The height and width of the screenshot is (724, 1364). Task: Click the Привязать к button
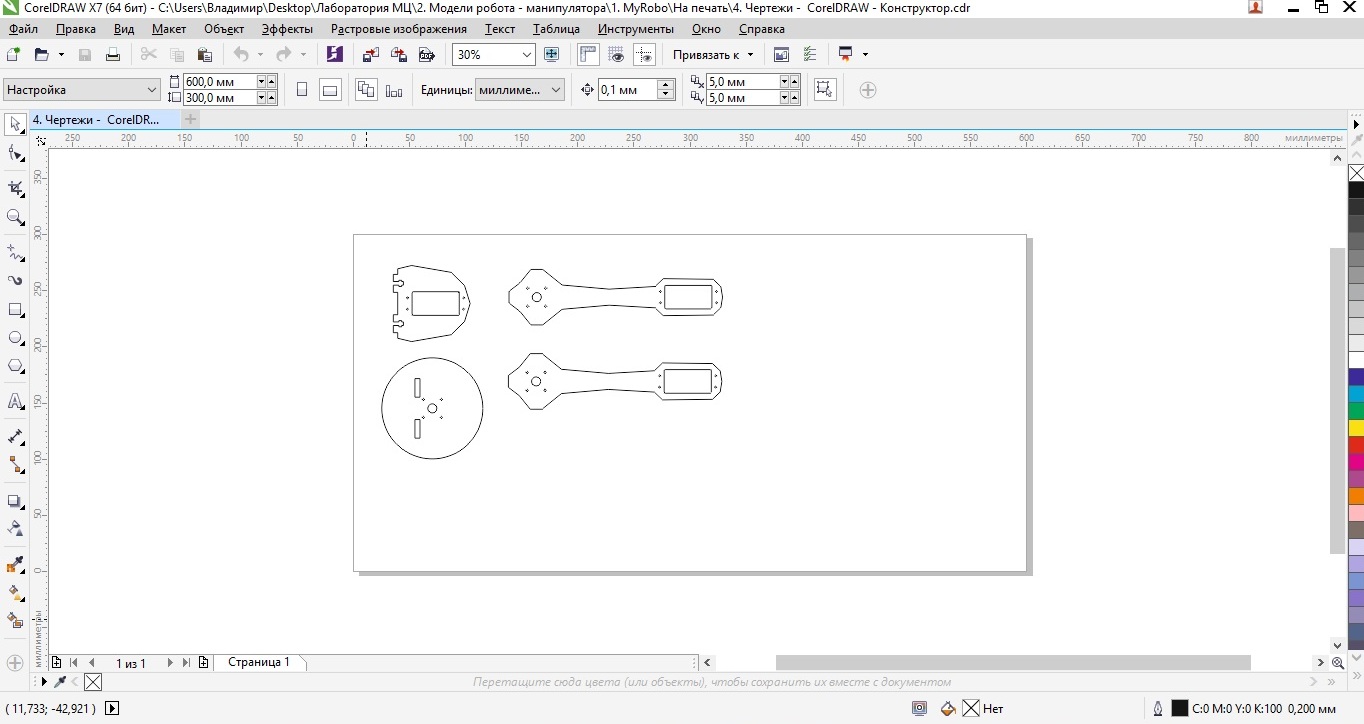[x=713, y=54]
